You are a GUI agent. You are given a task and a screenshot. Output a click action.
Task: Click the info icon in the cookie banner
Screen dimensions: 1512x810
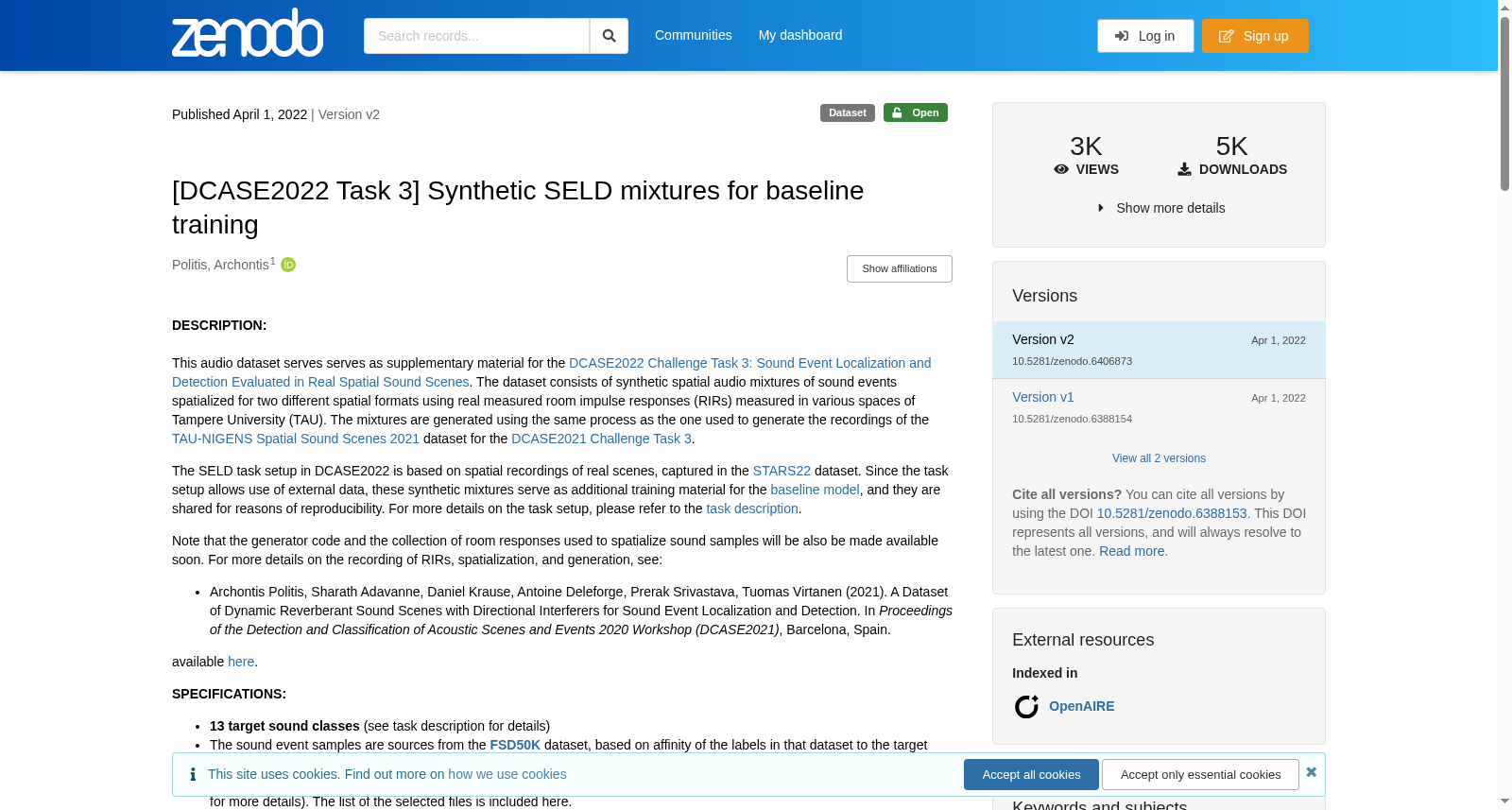click(x=193, y=774)
